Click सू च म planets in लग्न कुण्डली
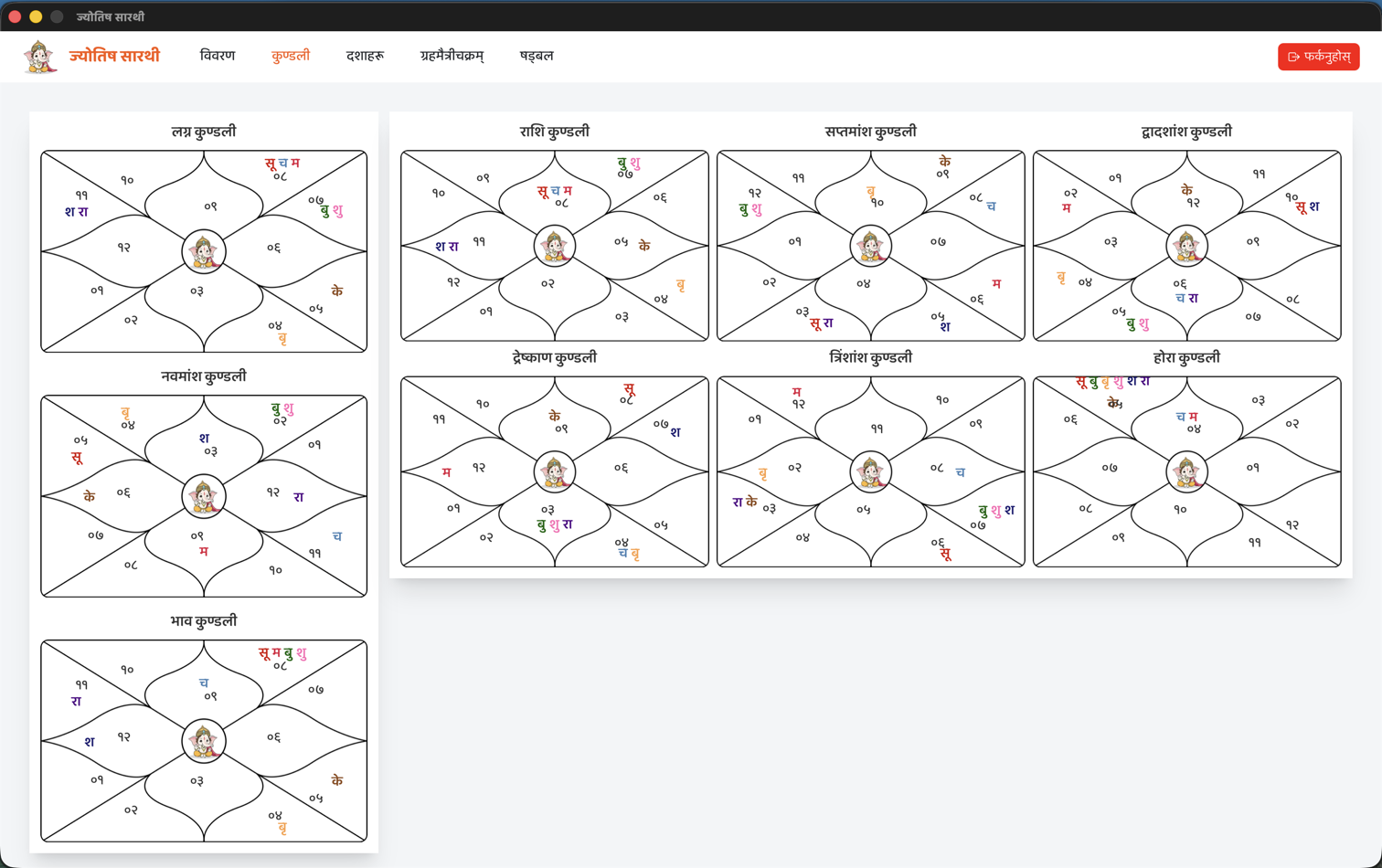Screen dimensions: 1382x868 (x=282, y=163)
